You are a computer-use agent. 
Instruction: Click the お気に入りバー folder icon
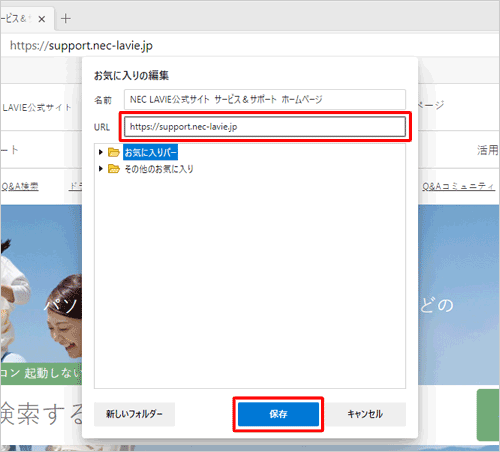pyautogui.click(x=114, y=152)
